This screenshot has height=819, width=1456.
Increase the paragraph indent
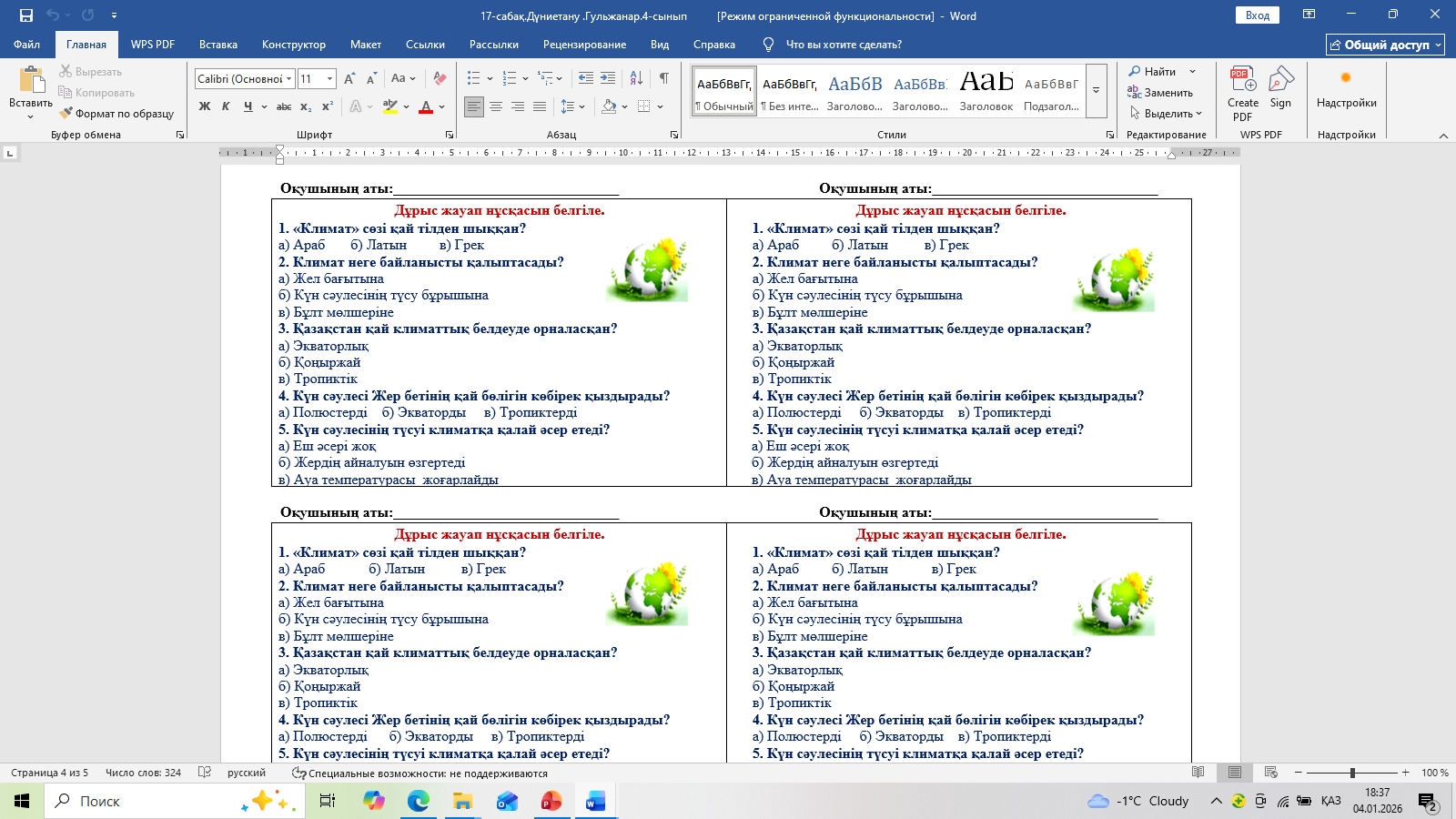pyautogui.click(x=608, y=79)
